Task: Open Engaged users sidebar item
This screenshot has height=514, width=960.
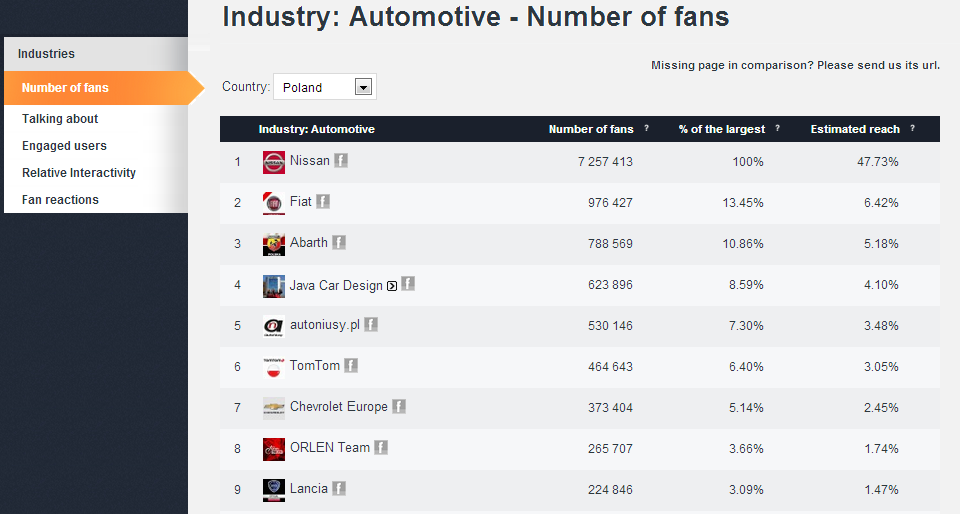Action: [64, 146]
